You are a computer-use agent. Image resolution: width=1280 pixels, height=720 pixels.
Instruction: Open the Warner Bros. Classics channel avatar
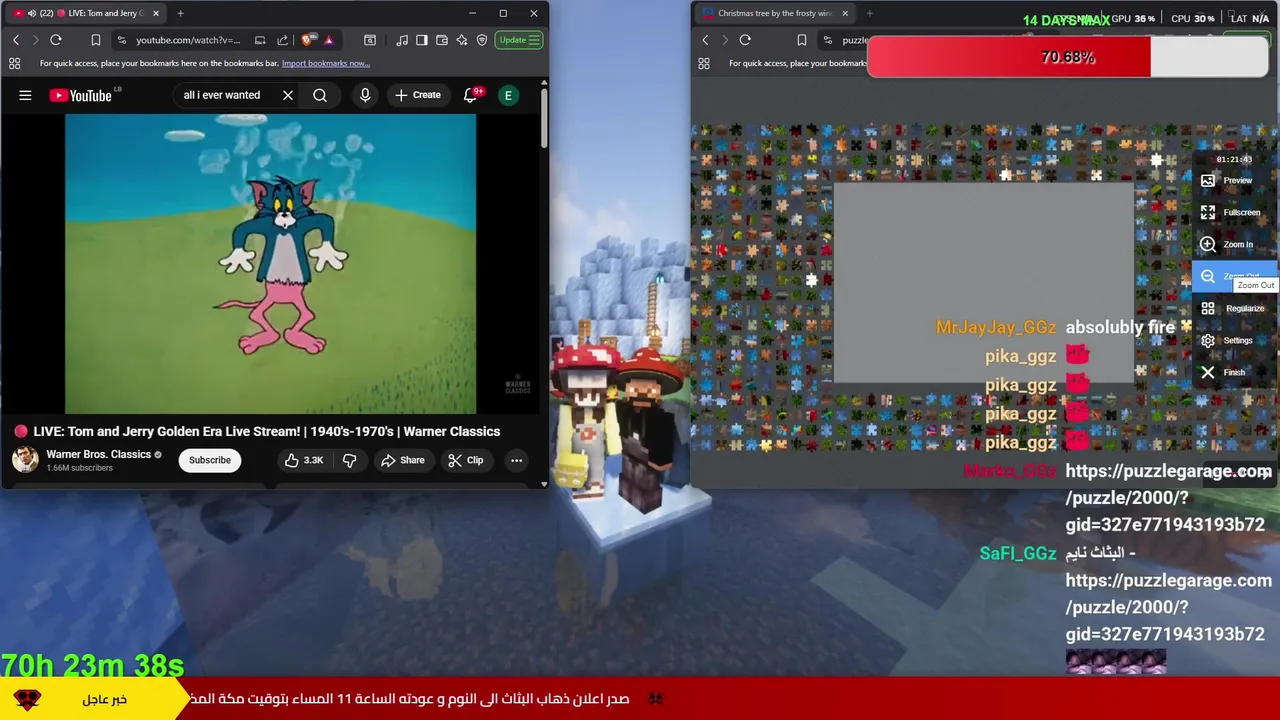tap(25, 459)
